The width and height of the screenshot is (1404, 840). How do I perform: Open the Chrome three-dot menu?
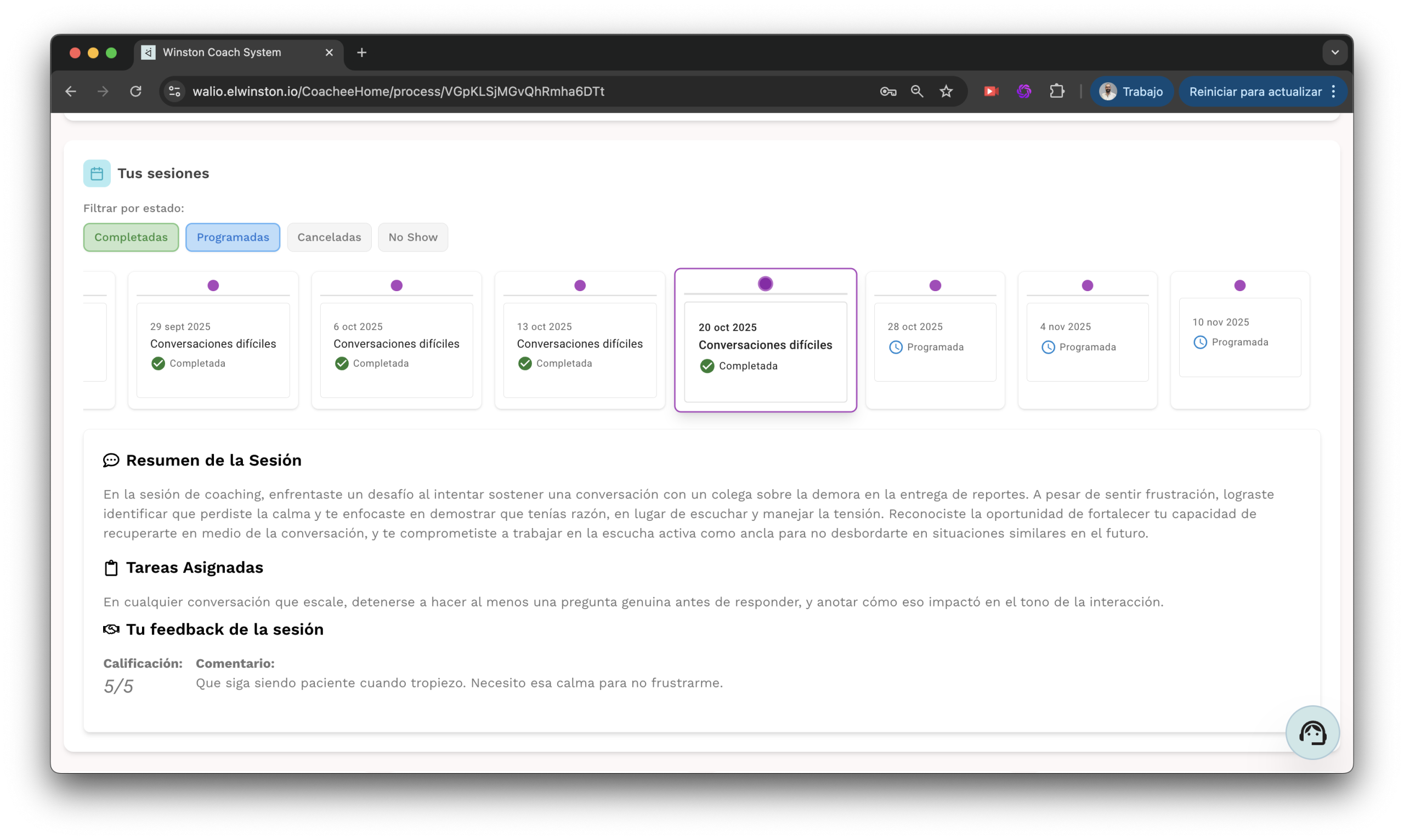(x=1333, y=92)
